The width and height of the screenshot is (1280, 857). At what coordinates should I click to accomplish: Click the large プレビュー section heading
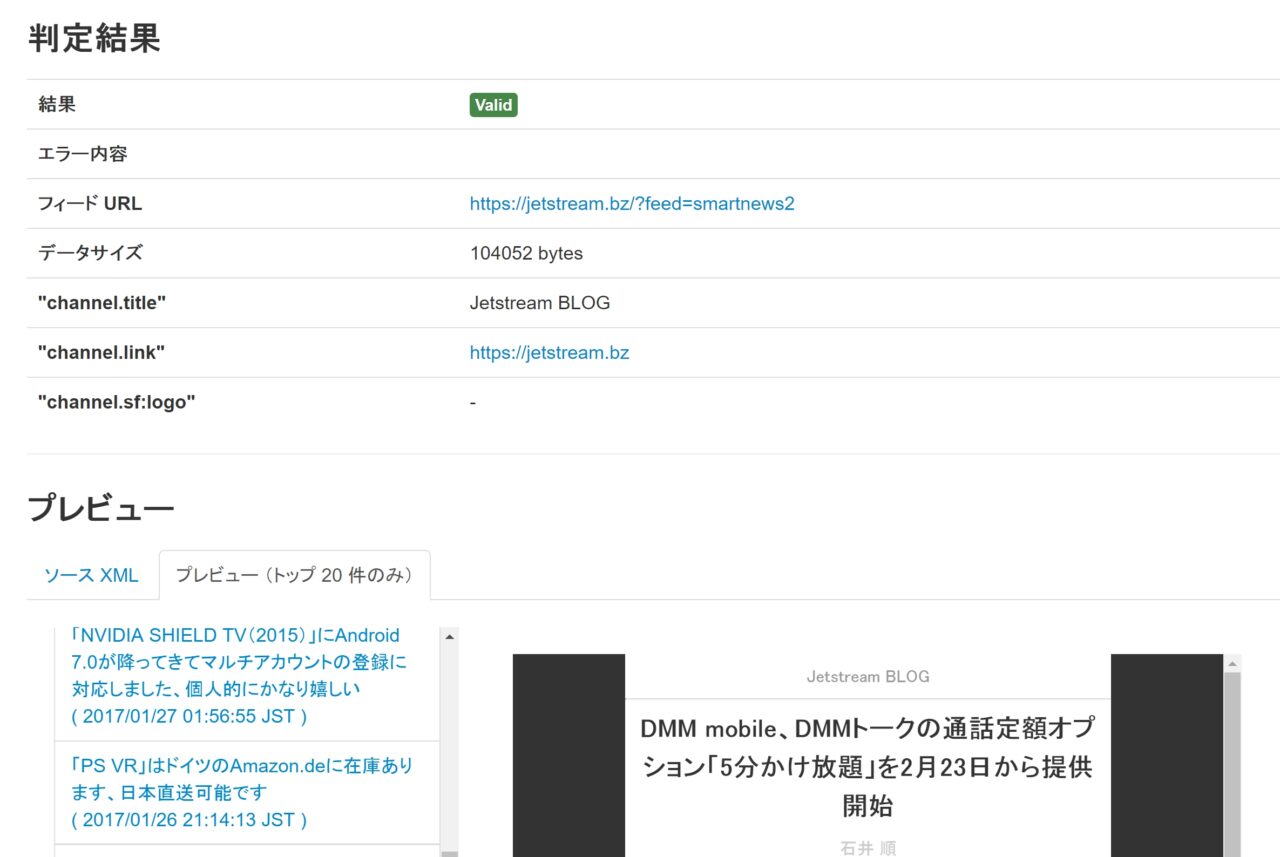(101, 508)
